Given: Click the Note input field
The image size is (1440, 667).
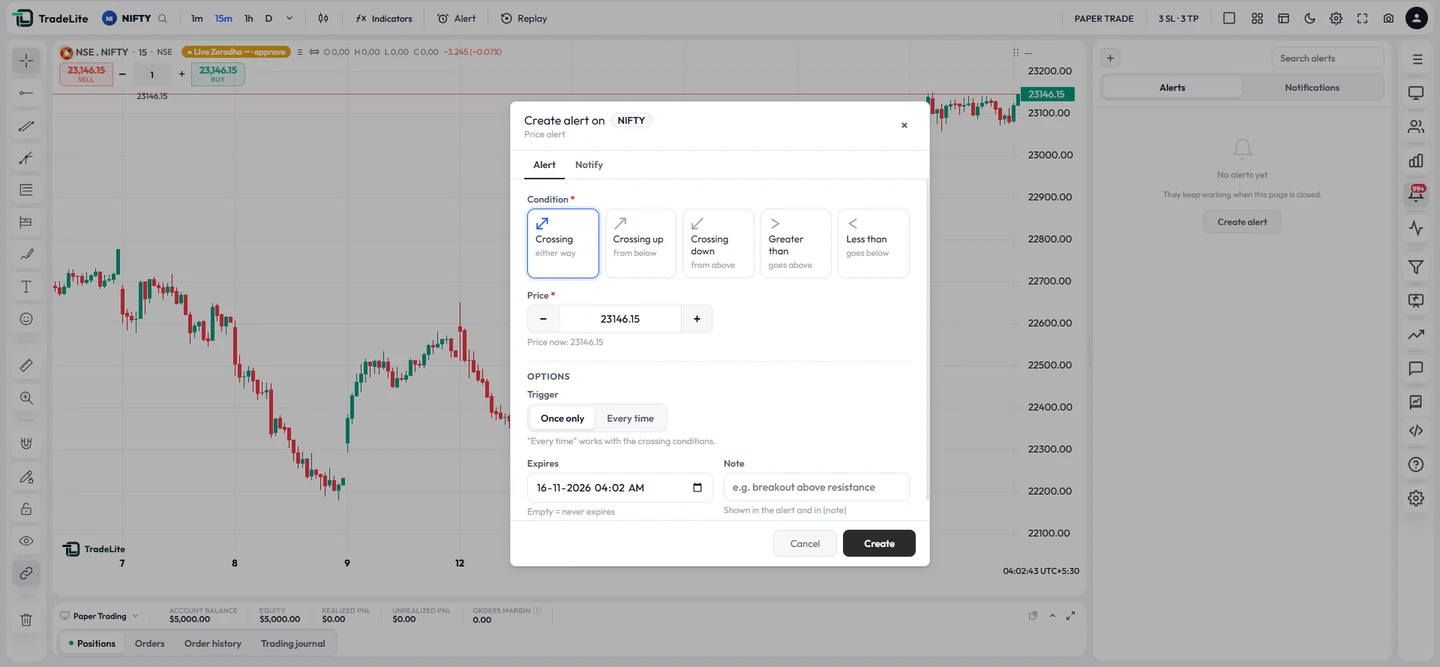Looking at the screenshot, I should 816,487.
